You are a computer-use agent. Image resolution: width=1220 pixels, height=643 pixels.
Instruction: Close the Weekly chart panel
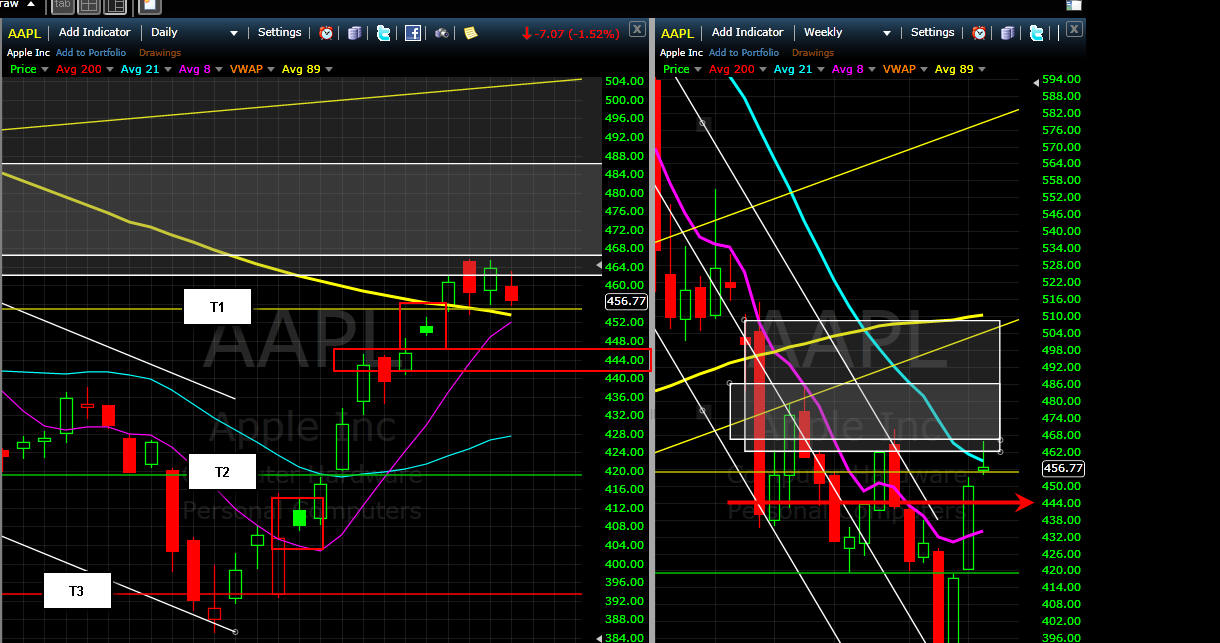tap(1073, 29)
